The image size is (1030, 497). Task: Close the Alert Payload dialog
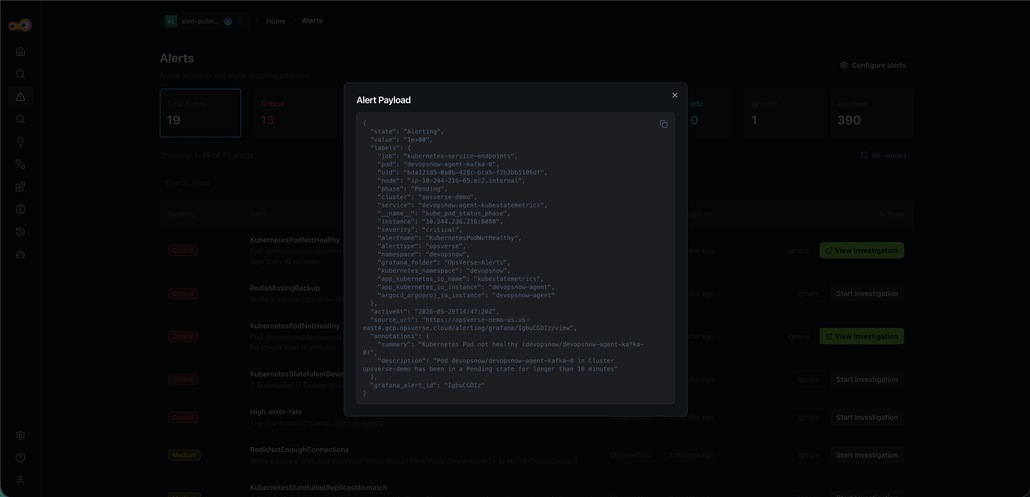(675, 95)
